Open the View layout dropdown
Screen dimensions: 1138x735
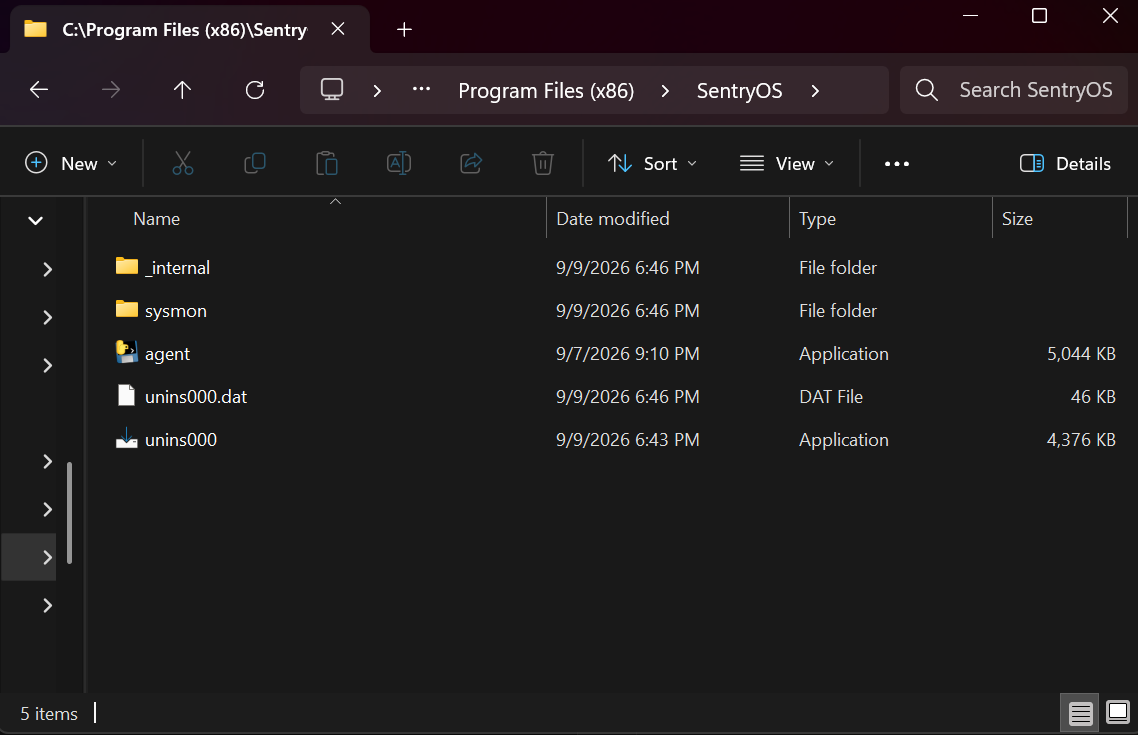[787, 163]
